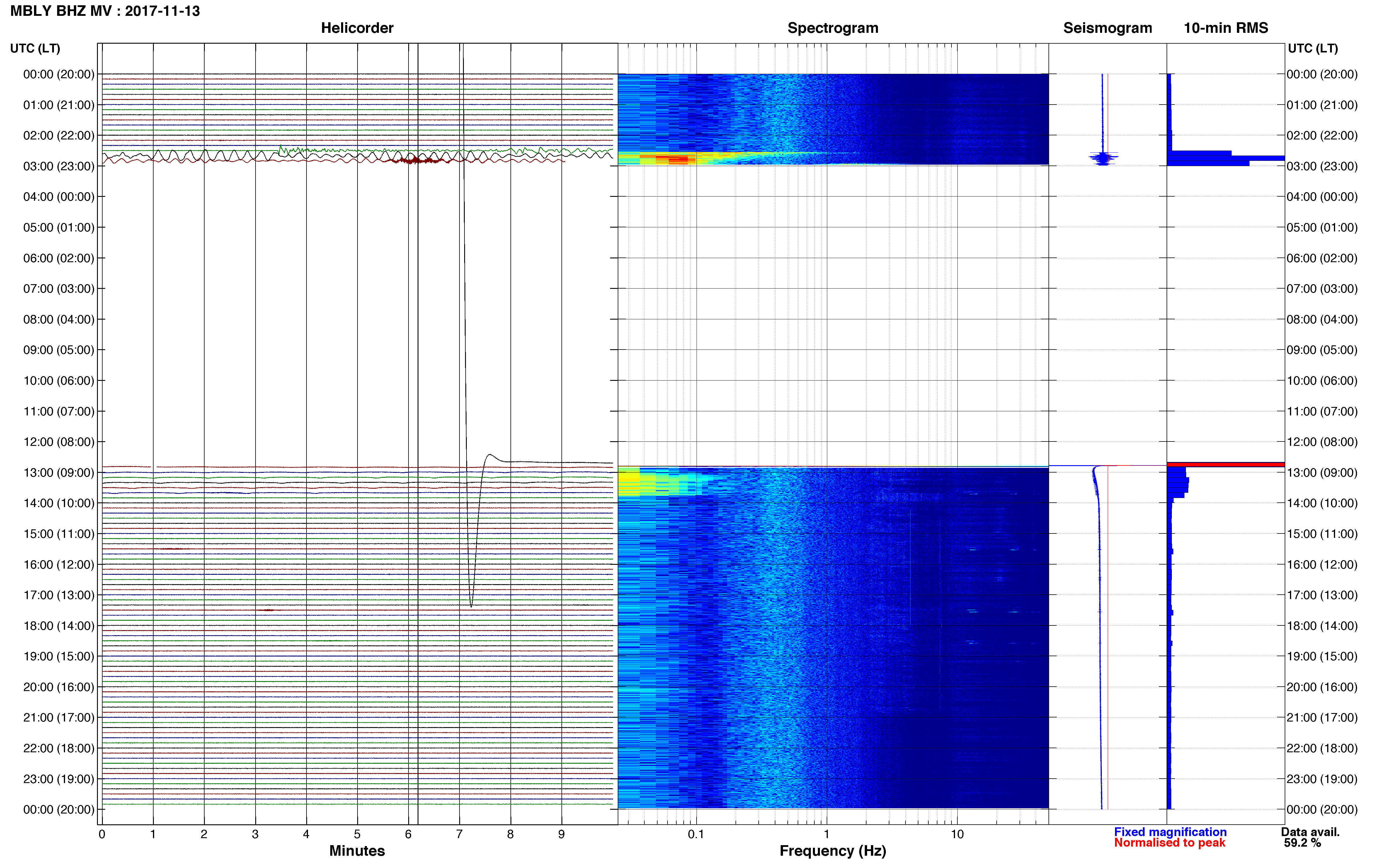Click the 59.2 % availability value
This screenshot has height=868, width=1389.
(x=1302, y=843)
